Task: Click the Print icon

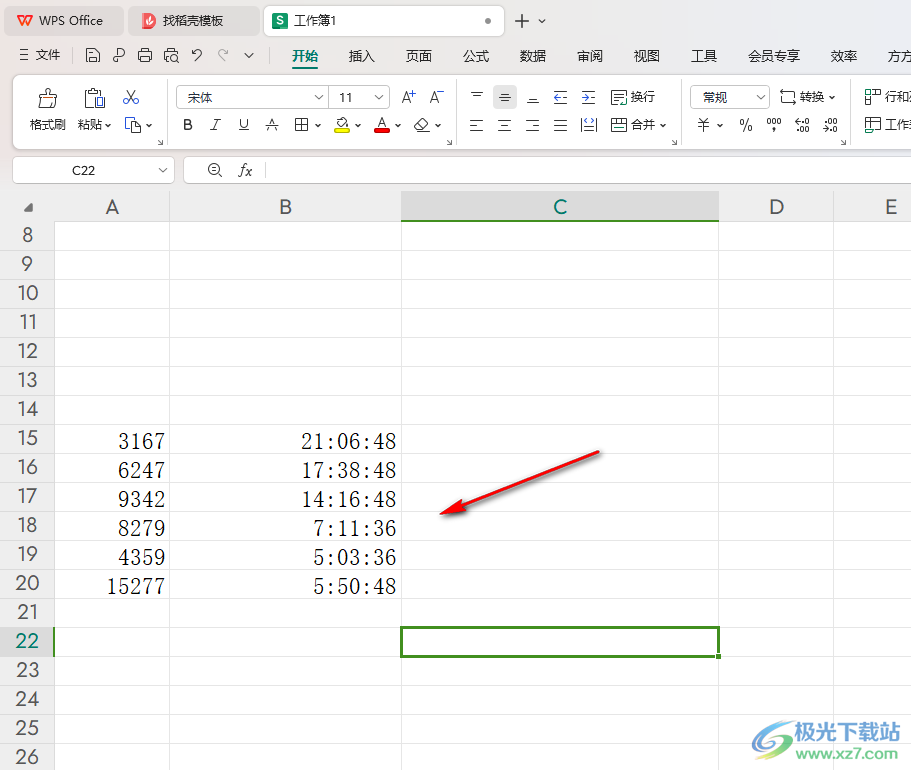Action: [x=145, y=55]
